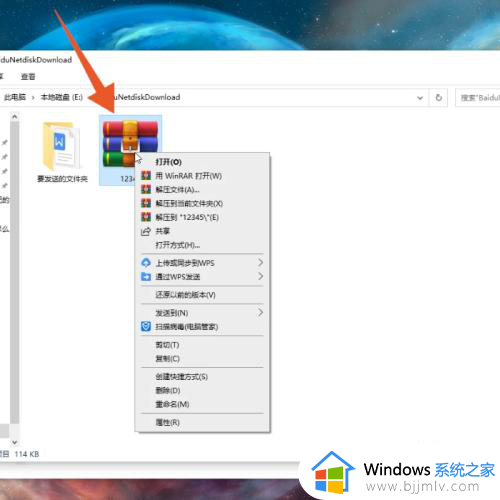Click WinRAR icon beside 用 WinRAR 打开(W)
The image size is (500, 500).
click(146, 176)
